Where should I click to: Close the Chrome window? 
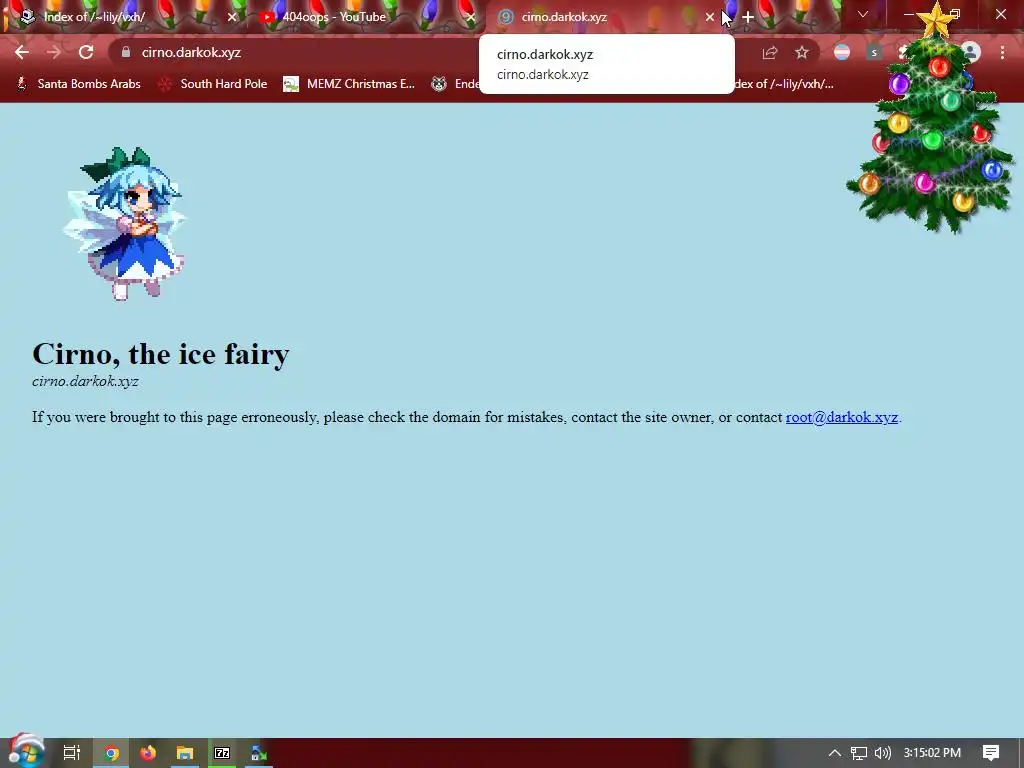coord(1000,14)
